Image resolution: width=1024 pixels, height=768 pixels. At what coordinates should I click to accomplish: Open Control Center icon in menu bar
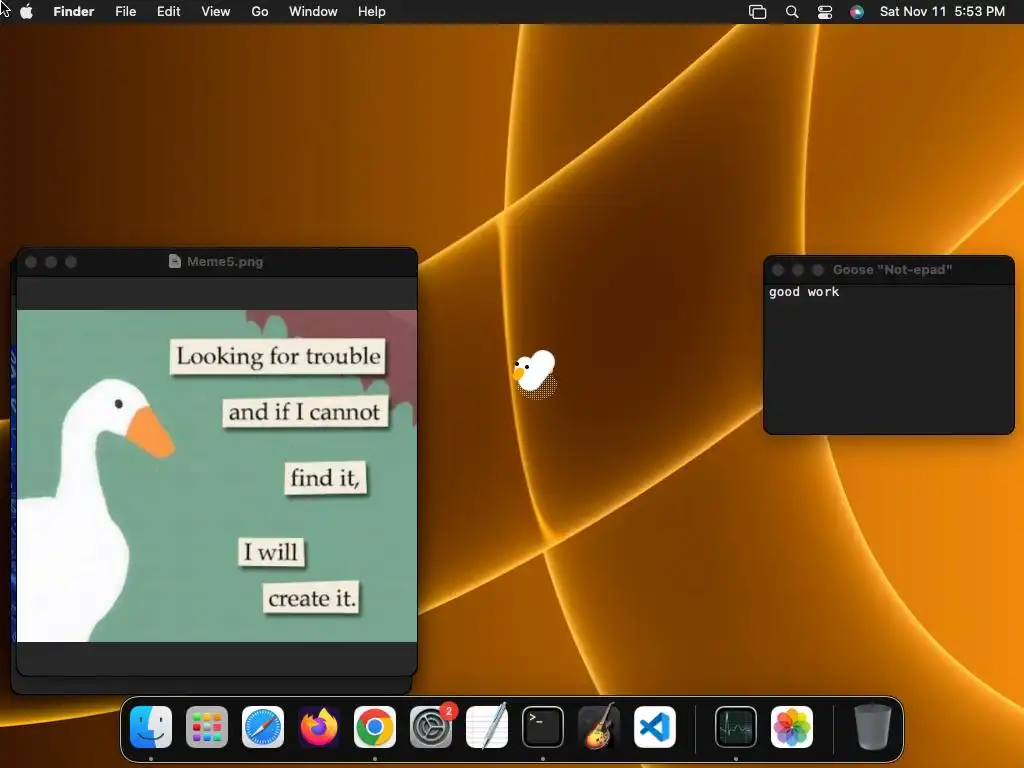click(x=825, y=12)
